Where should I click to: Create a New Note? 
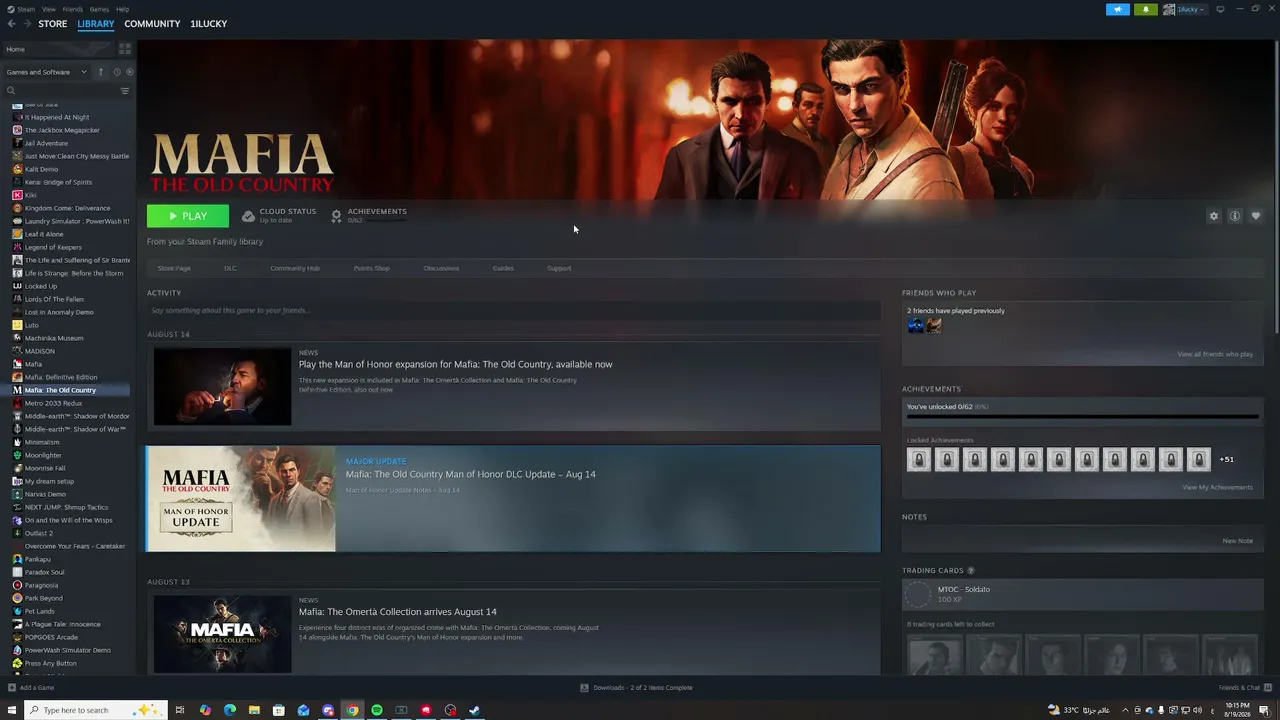1238,541
